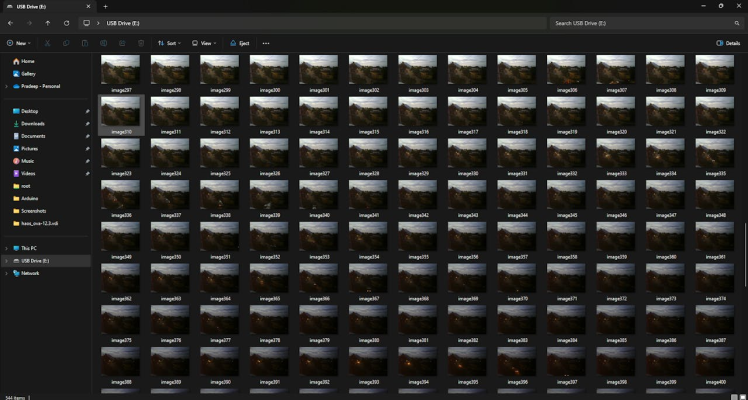
Task: Unpin Documents using its pin icon
Action: pyautogui.click(x=87, y=136)
